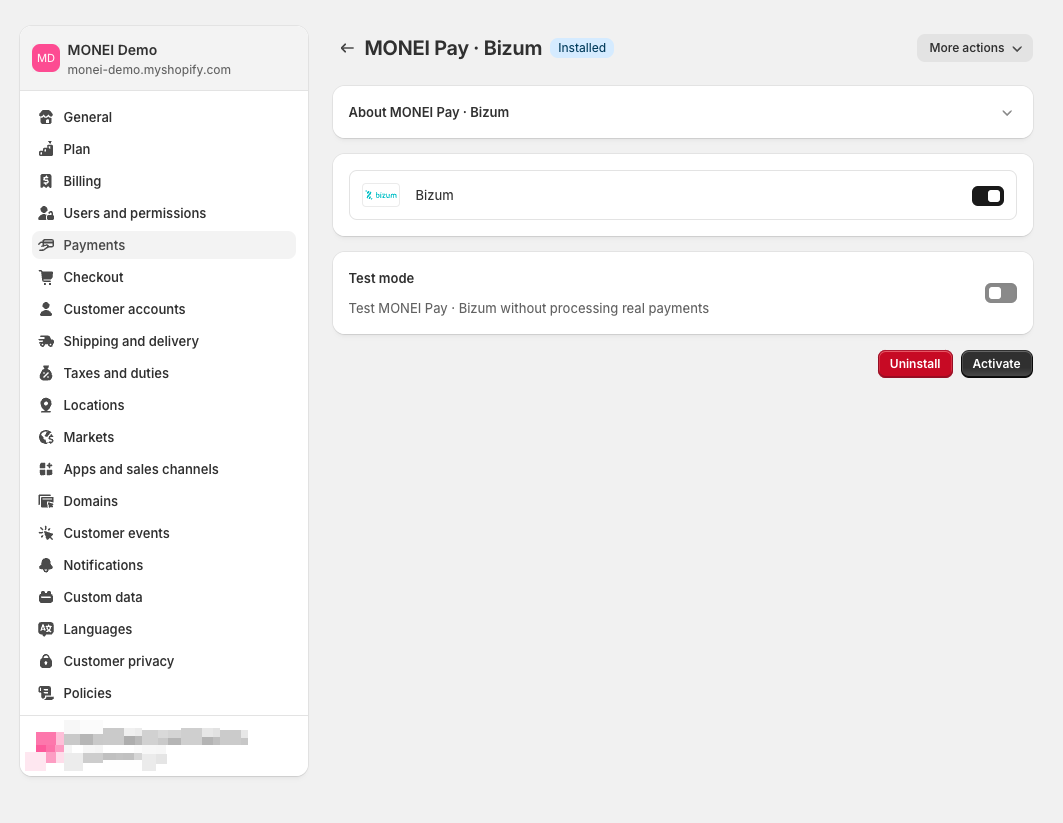1063x823 pixels.
Task: Open Customer accounts settings
Action: coord(164,309)
